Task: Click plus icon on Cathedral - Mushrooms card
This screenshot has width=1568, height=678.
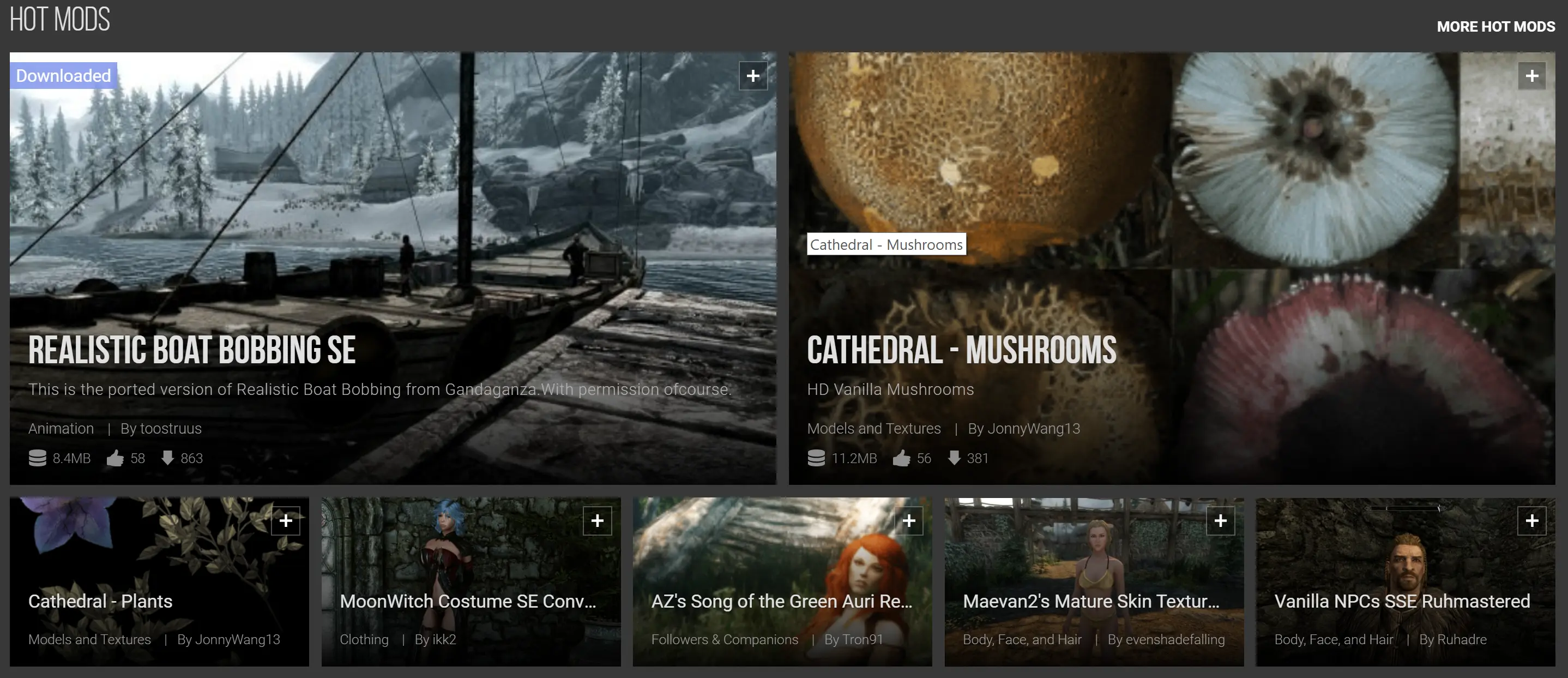Action: [x=1532, y=76]
